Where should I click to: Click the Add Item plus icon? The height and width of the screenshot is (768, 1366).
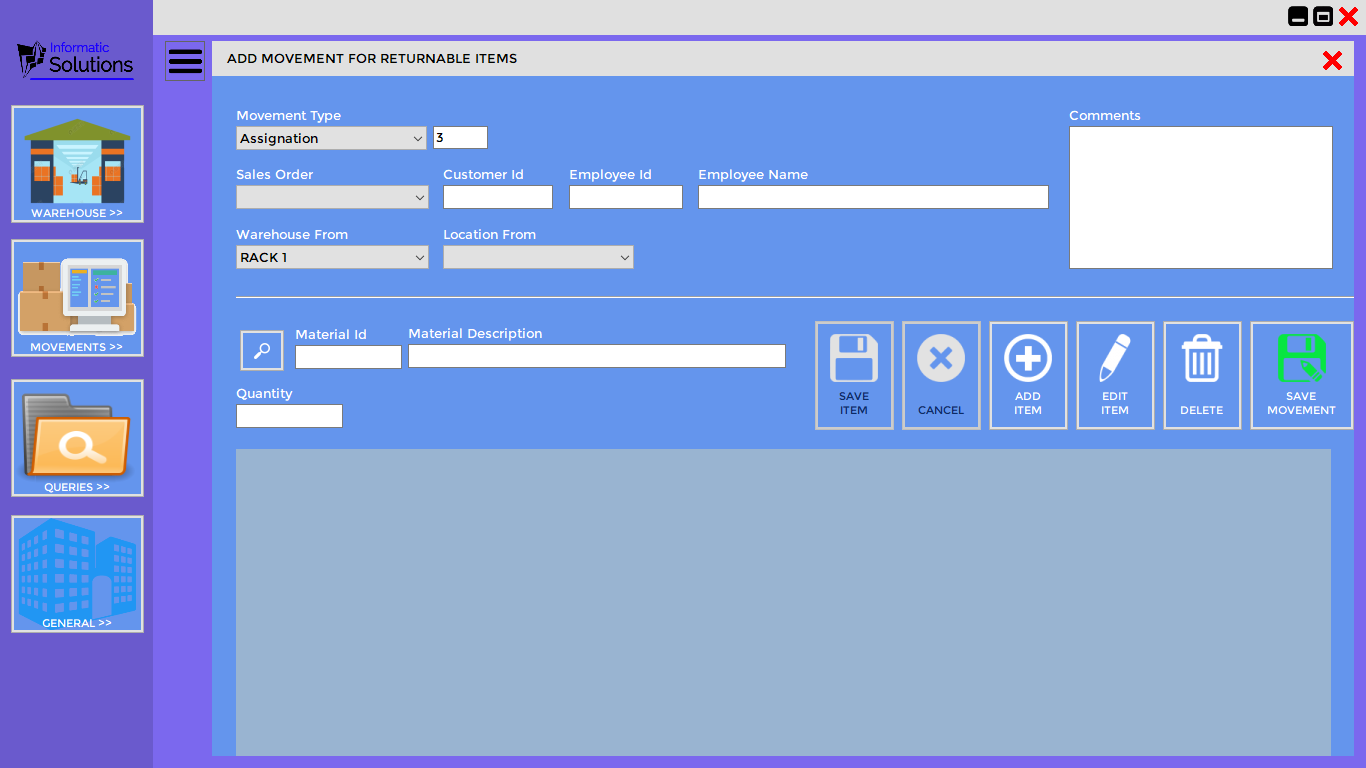[x=1028, y=360]
